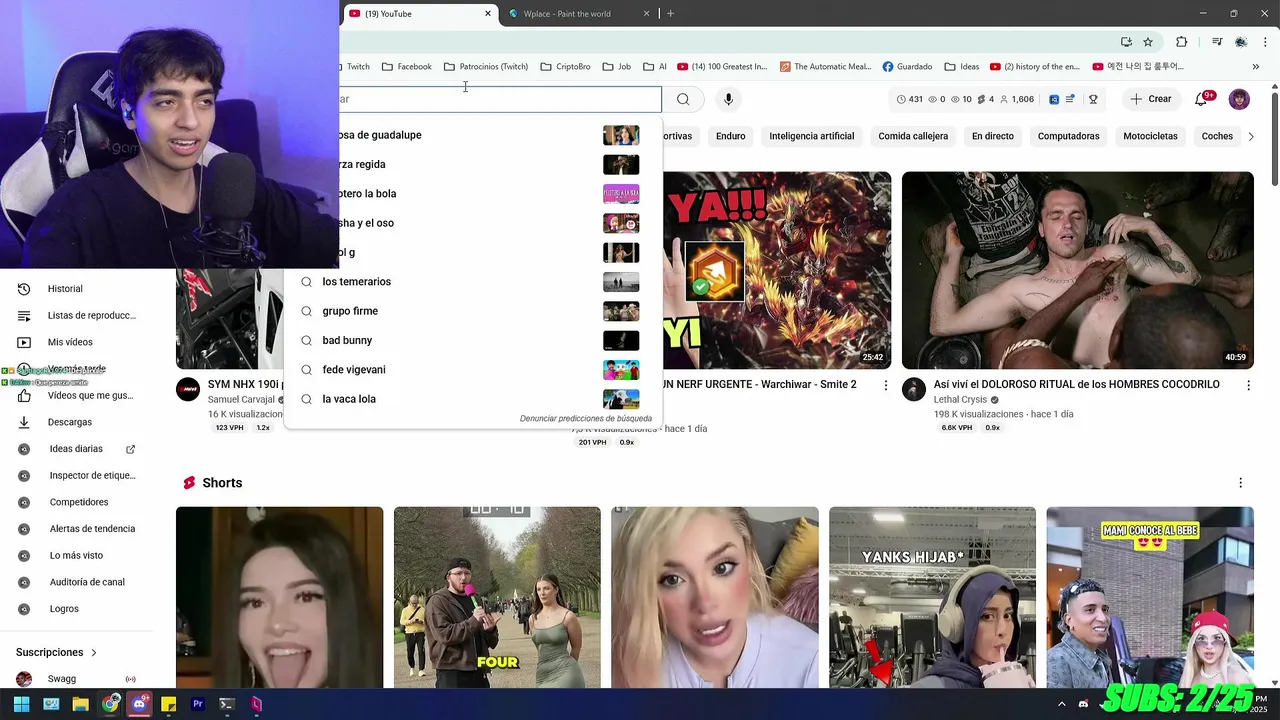Select Coches chip
1280x720 pixels.
pyautogui.click(x=1217, y=136)
